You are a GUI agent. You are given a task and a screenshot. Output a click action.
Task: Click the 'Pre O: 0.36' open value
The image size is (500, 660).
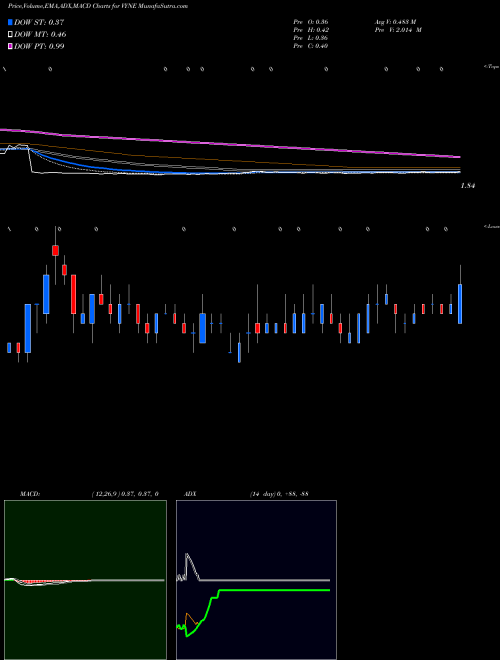coord(311,22)
